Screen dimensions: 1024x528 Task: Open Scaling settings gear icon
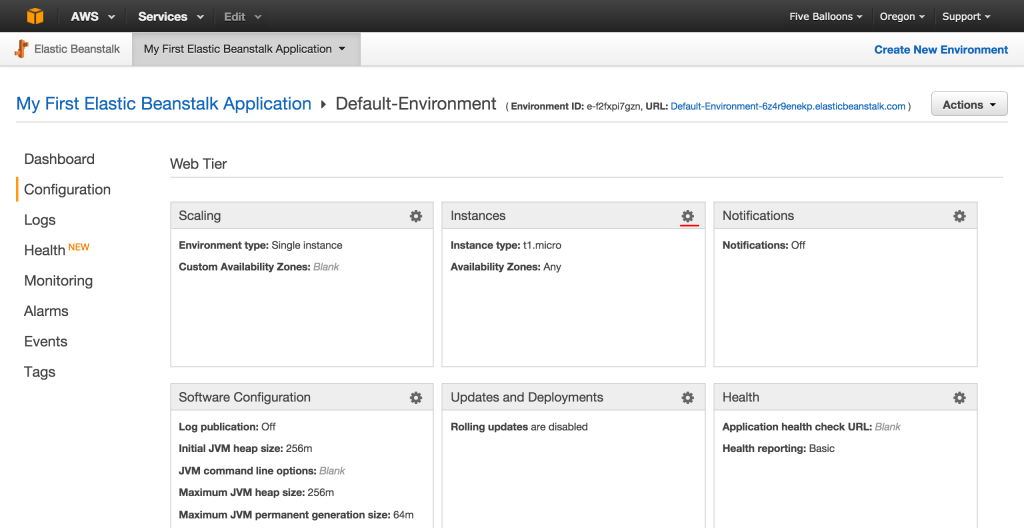click(x=416, y=216)
